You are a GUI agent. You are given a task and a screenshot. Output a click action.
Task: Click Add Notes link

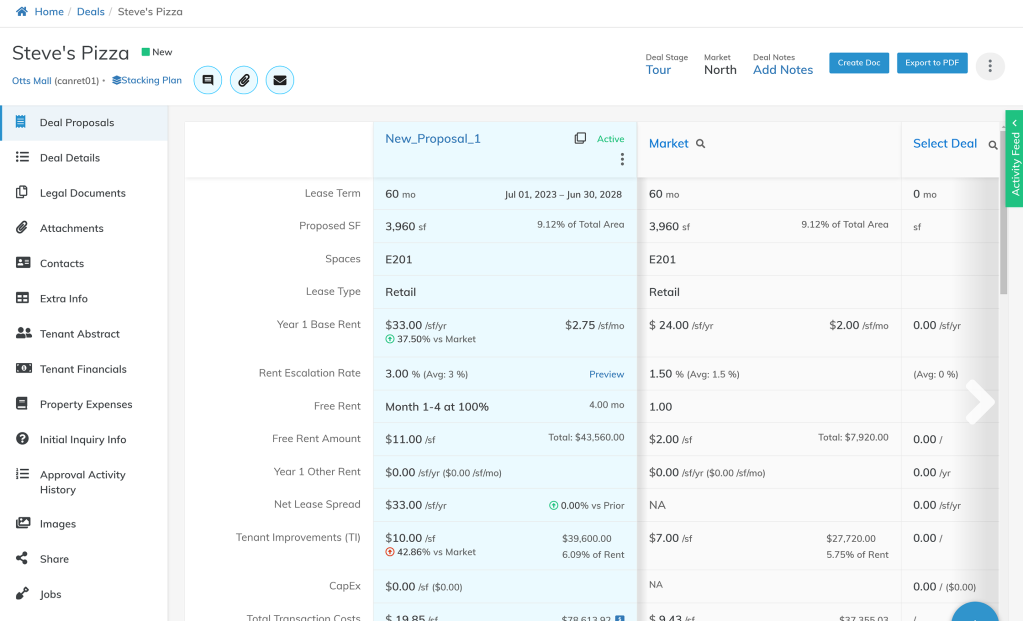(x=783, y=70)
